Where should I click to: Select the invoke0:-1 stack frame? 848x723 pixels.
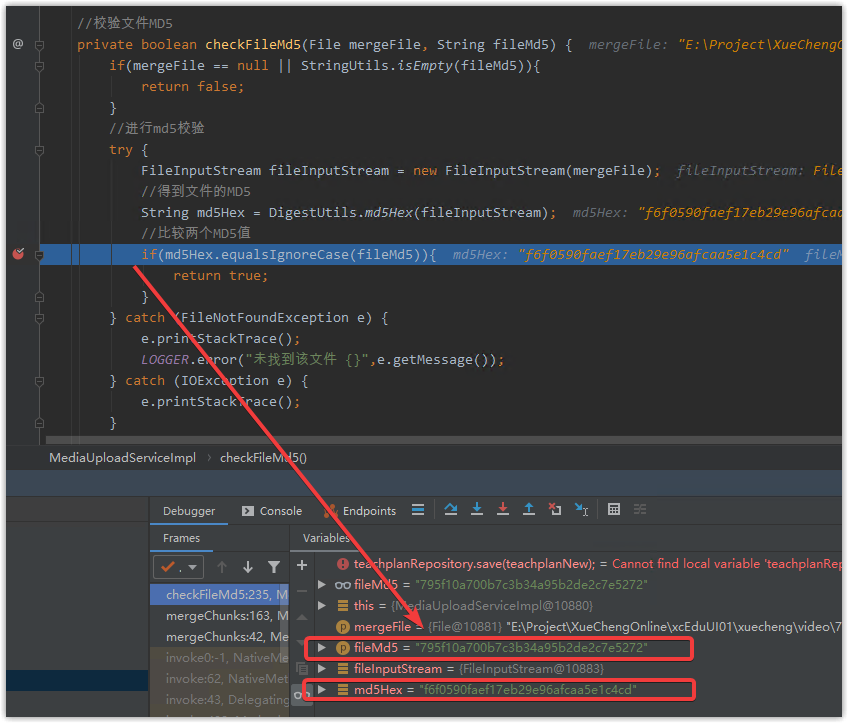tap(219, 658)
